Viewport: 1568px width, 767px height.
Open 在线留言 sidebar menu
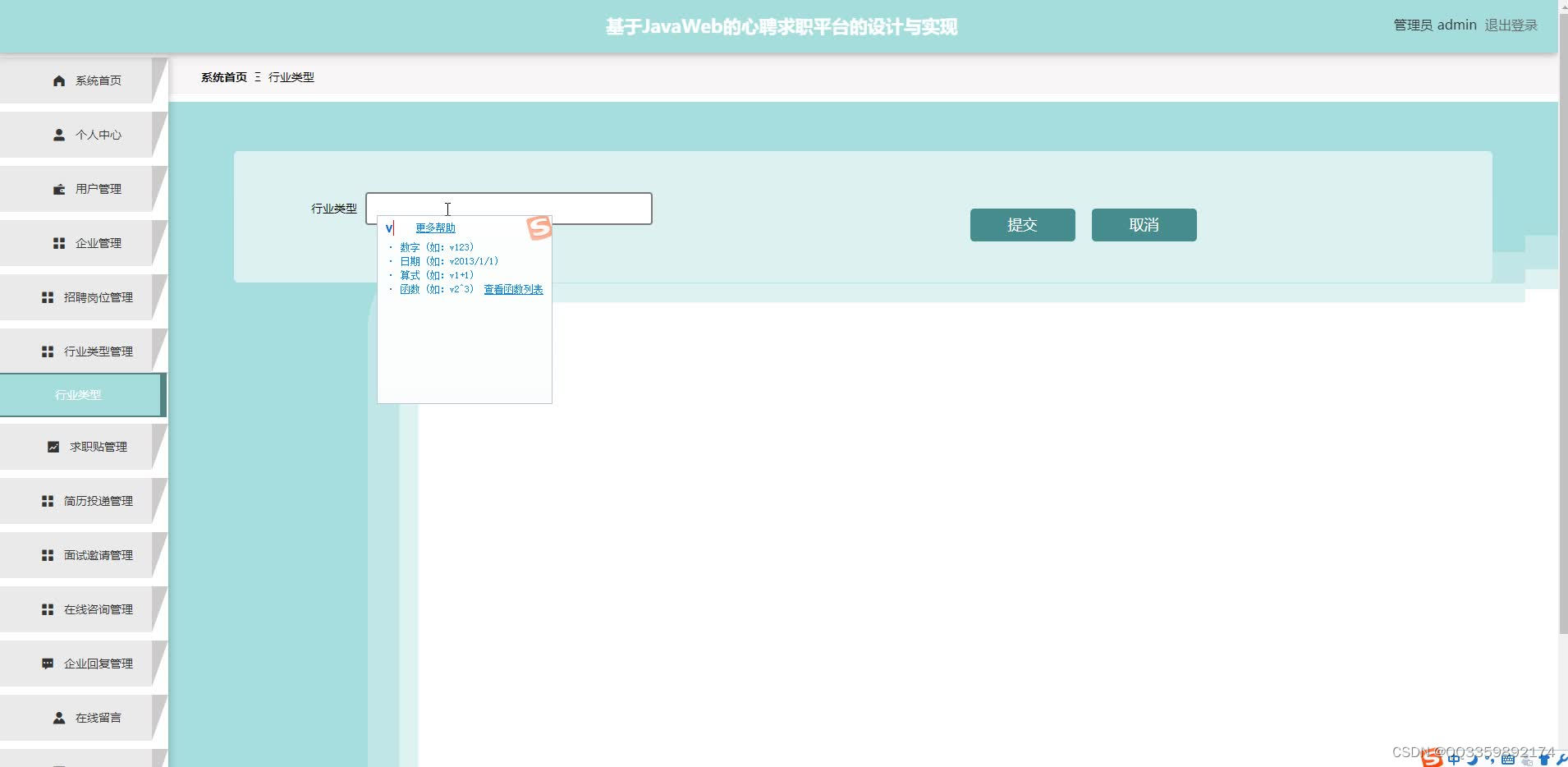coord(84,718)
